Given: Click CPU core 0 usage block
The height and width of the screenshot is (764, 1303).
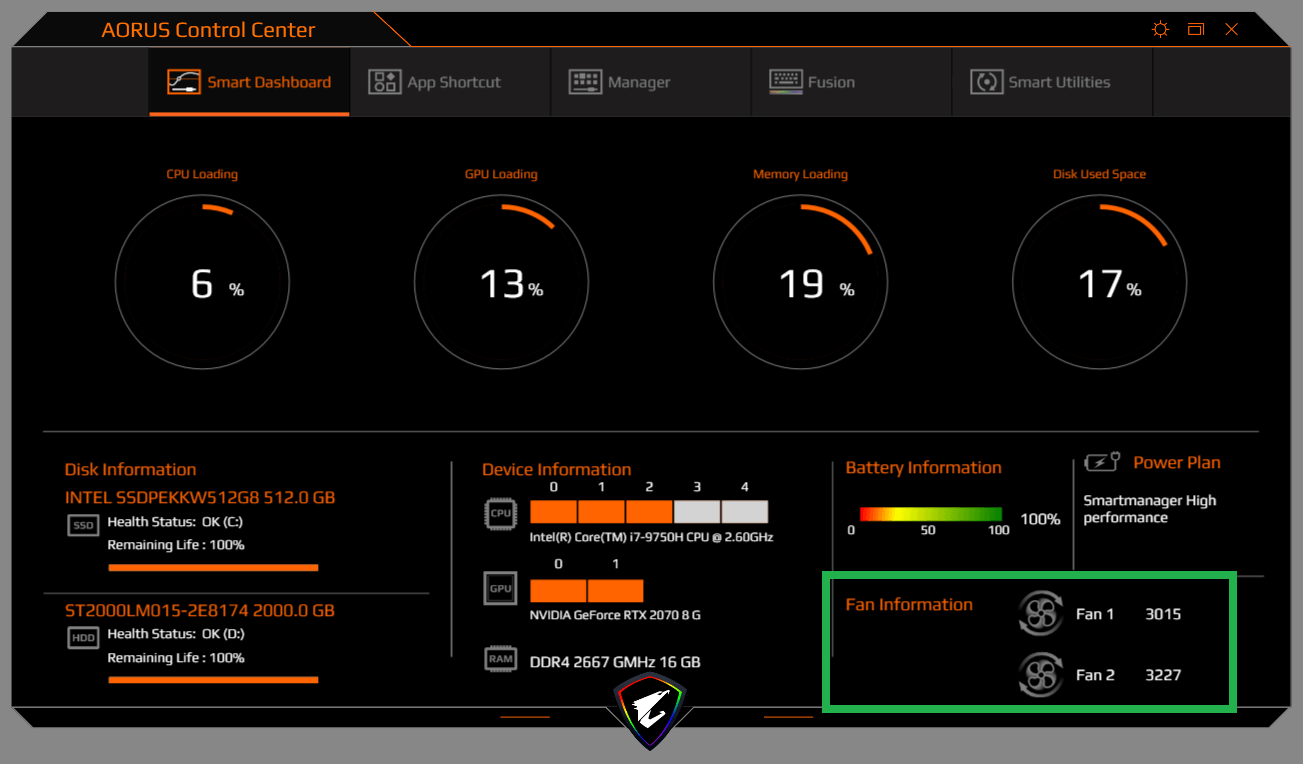Looking at the screenshot, I should pyautogui.click(x=553, y=512).
